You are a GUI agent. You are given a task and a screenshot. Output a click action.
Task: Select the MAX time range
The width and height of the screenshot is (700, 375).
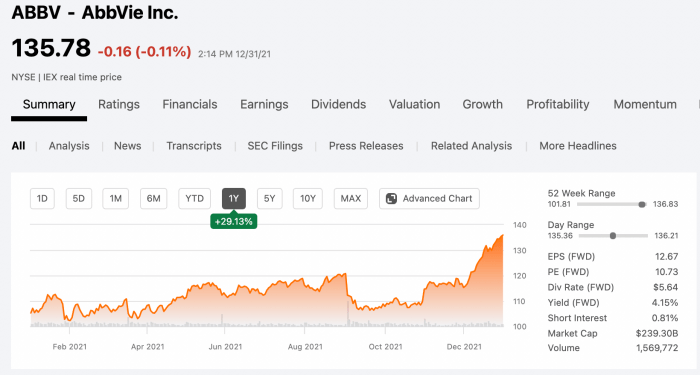[x=351, y=199]
